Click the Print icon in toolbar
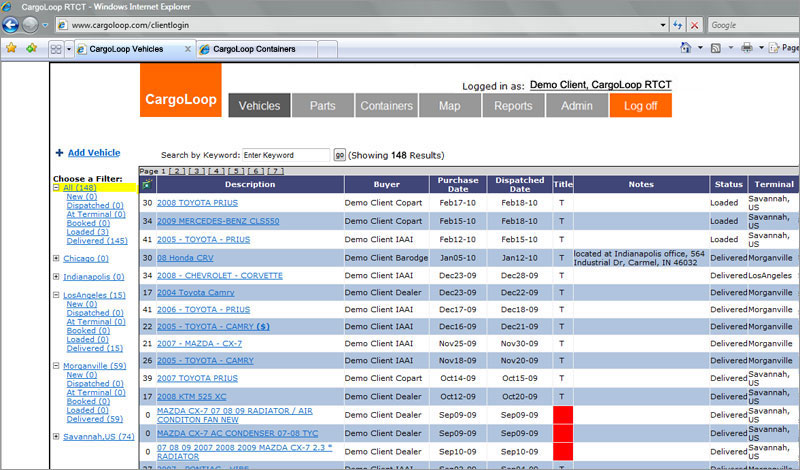 (747, 47)
